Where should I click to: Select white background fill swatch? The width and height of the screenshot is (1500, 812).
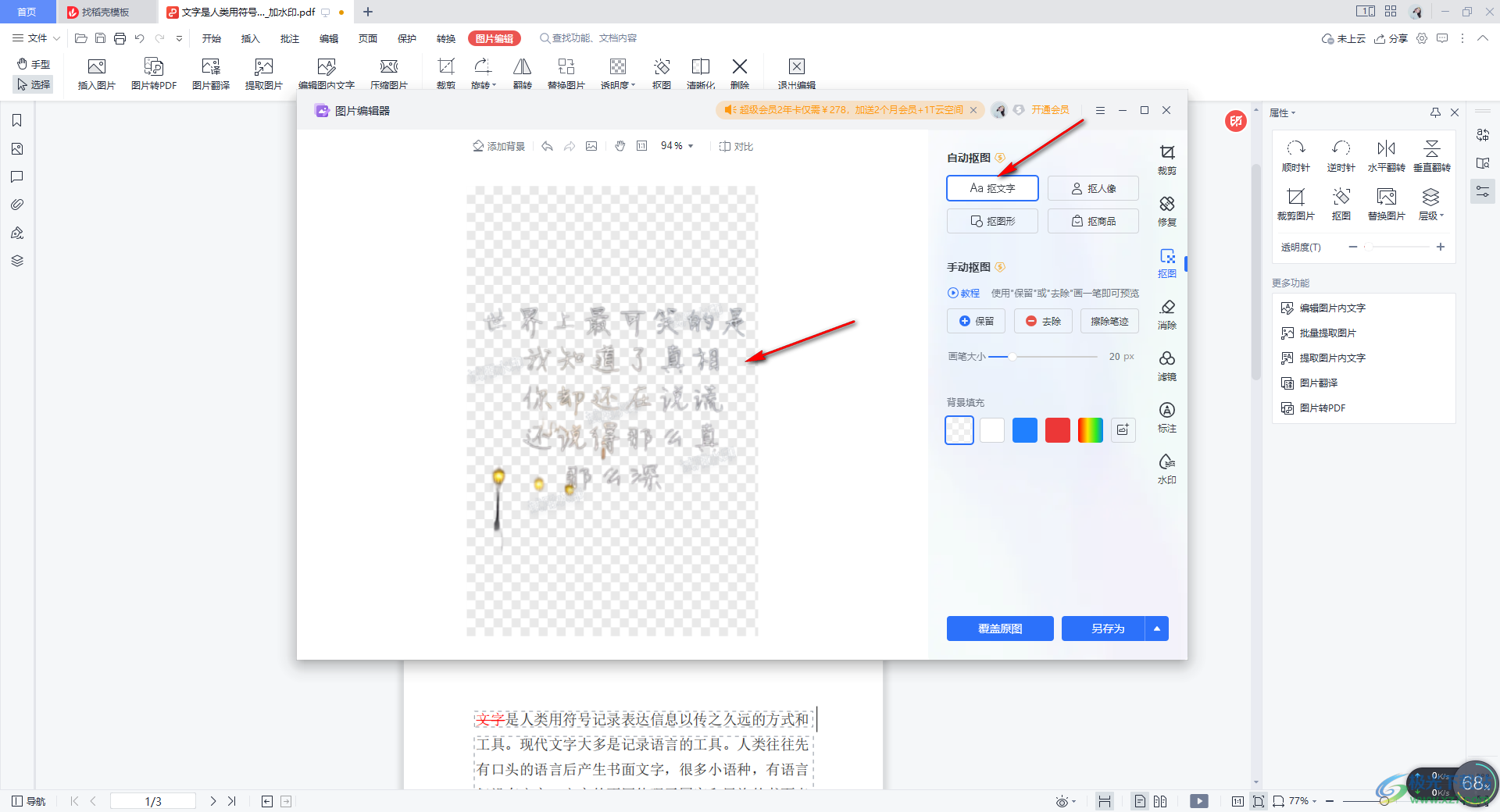[x=992, y=430]
